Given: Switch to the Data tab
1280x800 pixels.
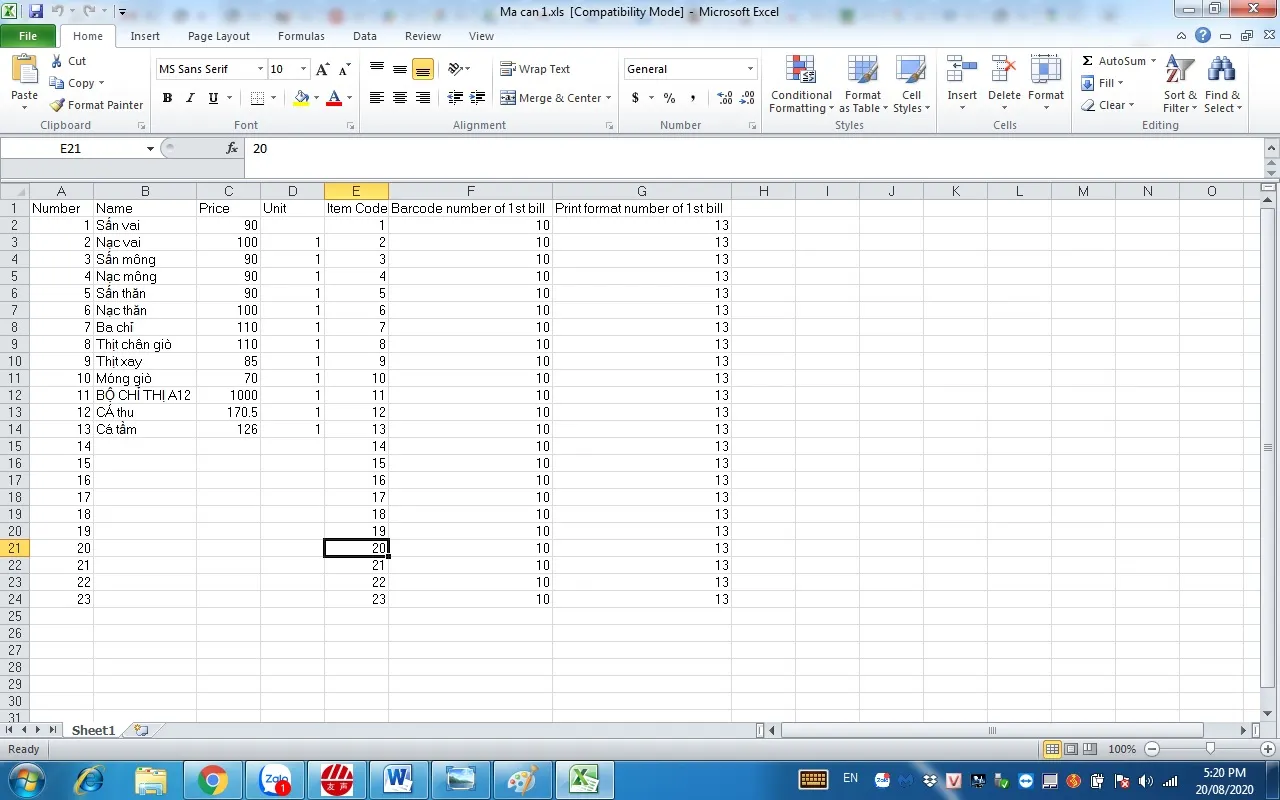Looking at the screenshot, I should (365, 36).
